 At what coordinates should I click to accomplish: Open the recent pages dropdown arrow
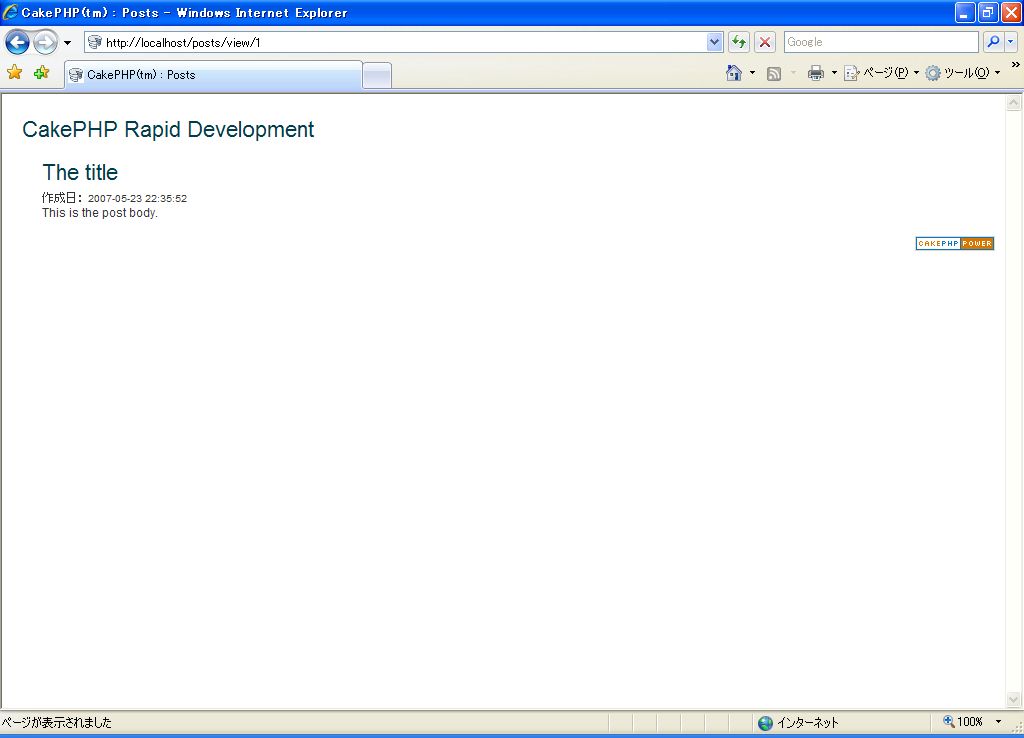pos(67,43)
